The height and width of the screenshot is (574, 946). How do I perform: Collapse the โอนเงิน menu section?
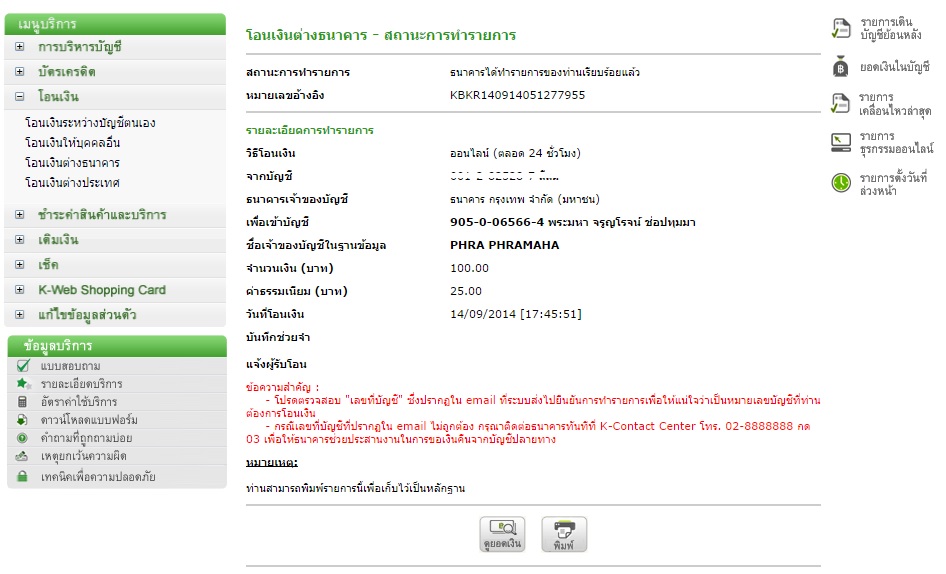[20, 97]
